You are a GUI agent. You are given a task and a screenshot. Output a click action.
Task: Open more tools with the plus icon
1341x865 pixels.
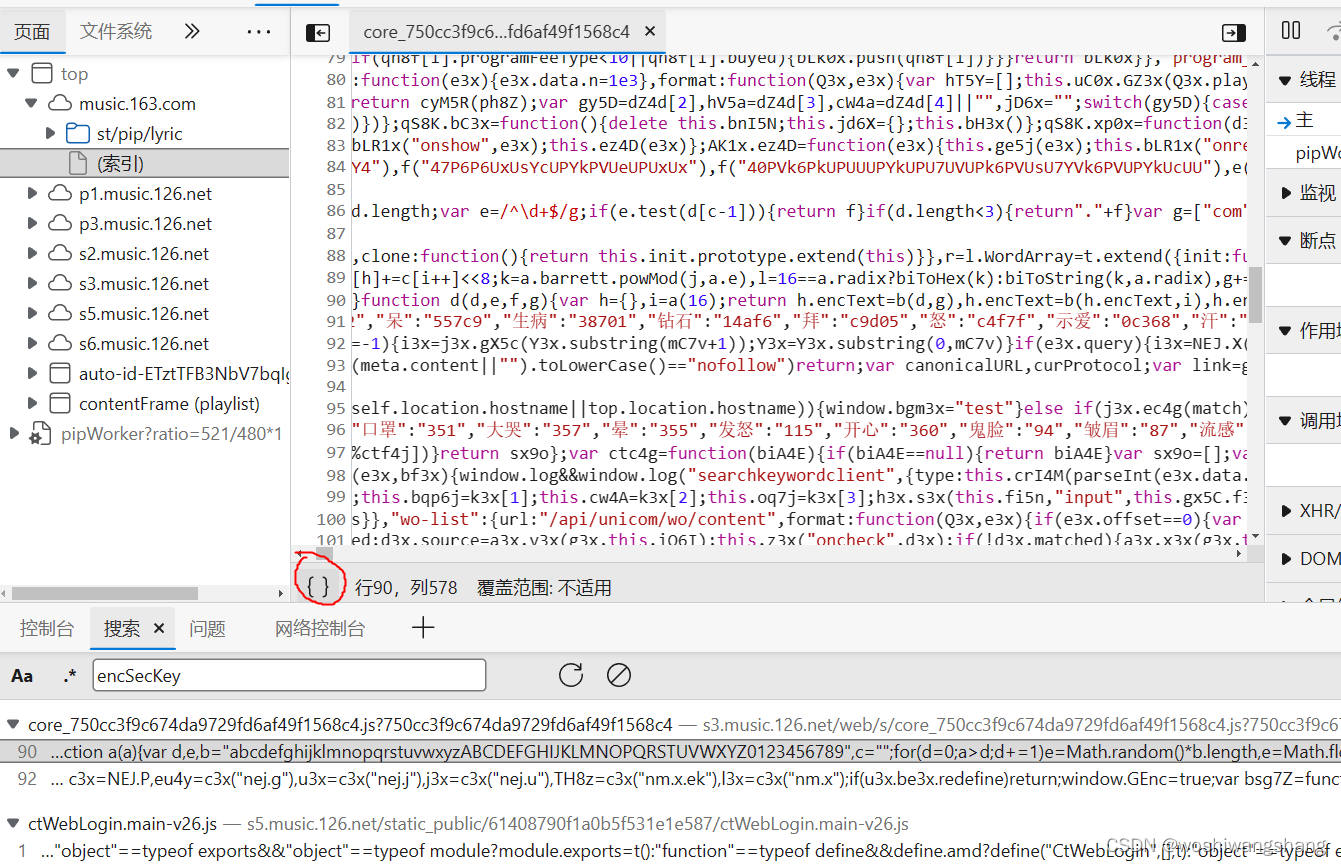point(423,628)
